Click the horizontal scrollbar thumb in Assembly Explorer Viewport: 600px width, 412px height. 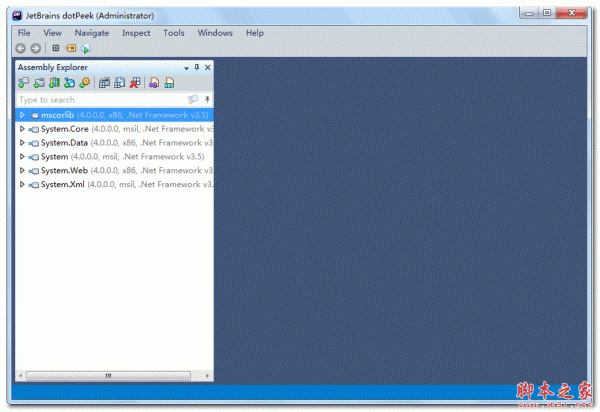coord(108,376)
